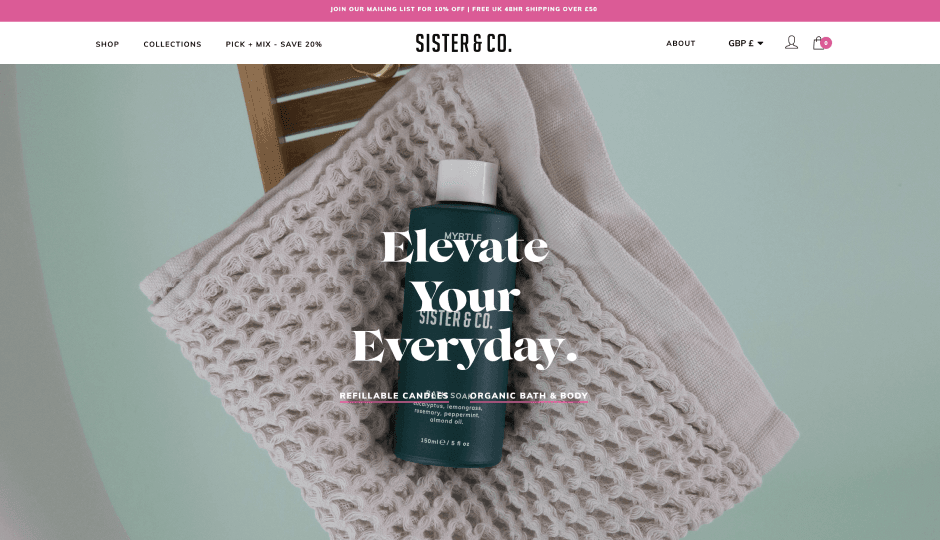Click the Sister & Co. header logo
Screen dimensions: 940x540
pyautogui.click(x=463, y=43)
